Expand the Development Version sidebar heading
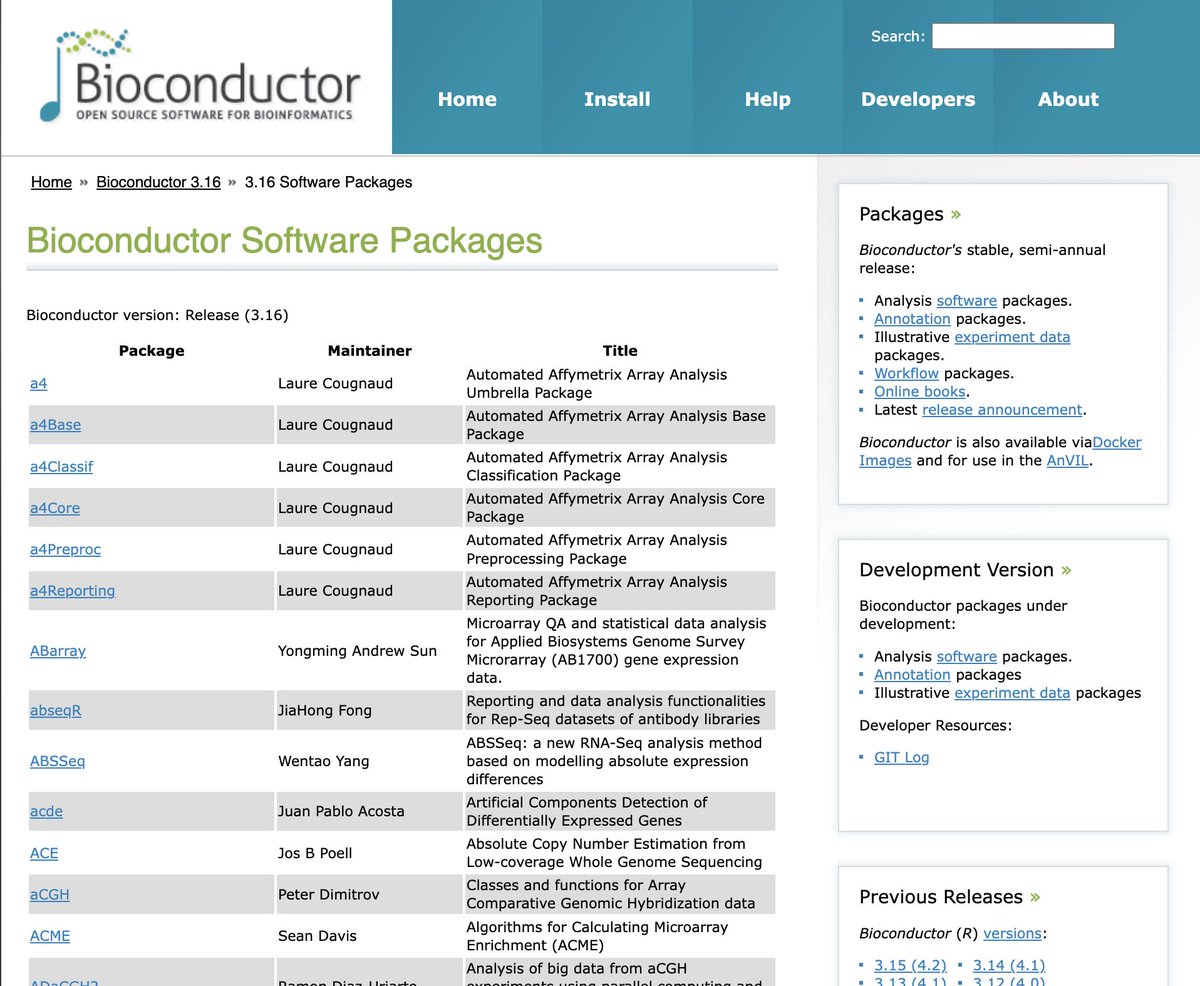The width and height of the screenshot is (1200, 986). click(x=965, y=570)
